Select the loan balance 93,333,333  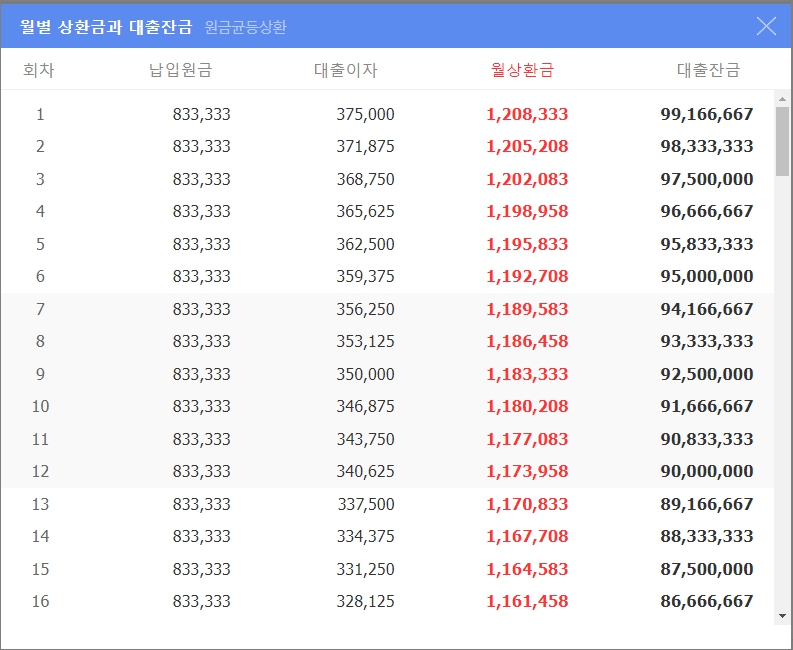(x=707, y=341)
